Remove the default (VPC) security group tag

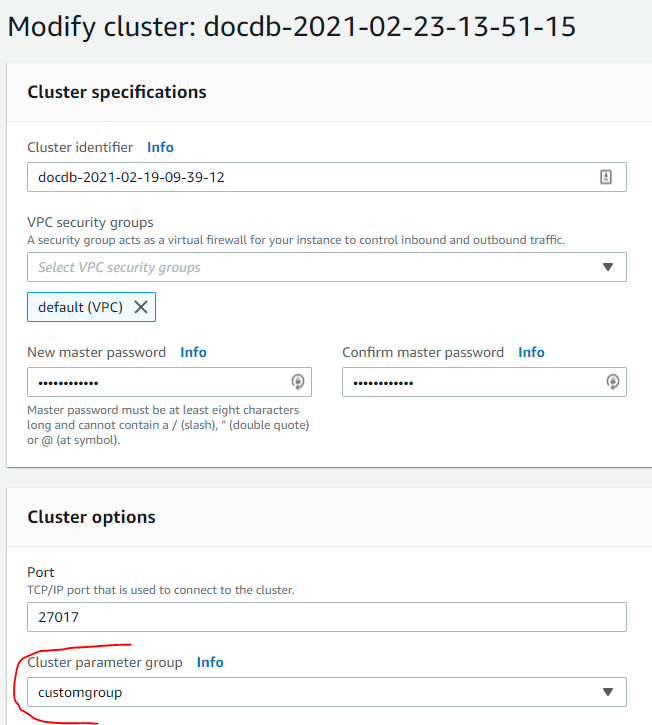coord(141,307)
